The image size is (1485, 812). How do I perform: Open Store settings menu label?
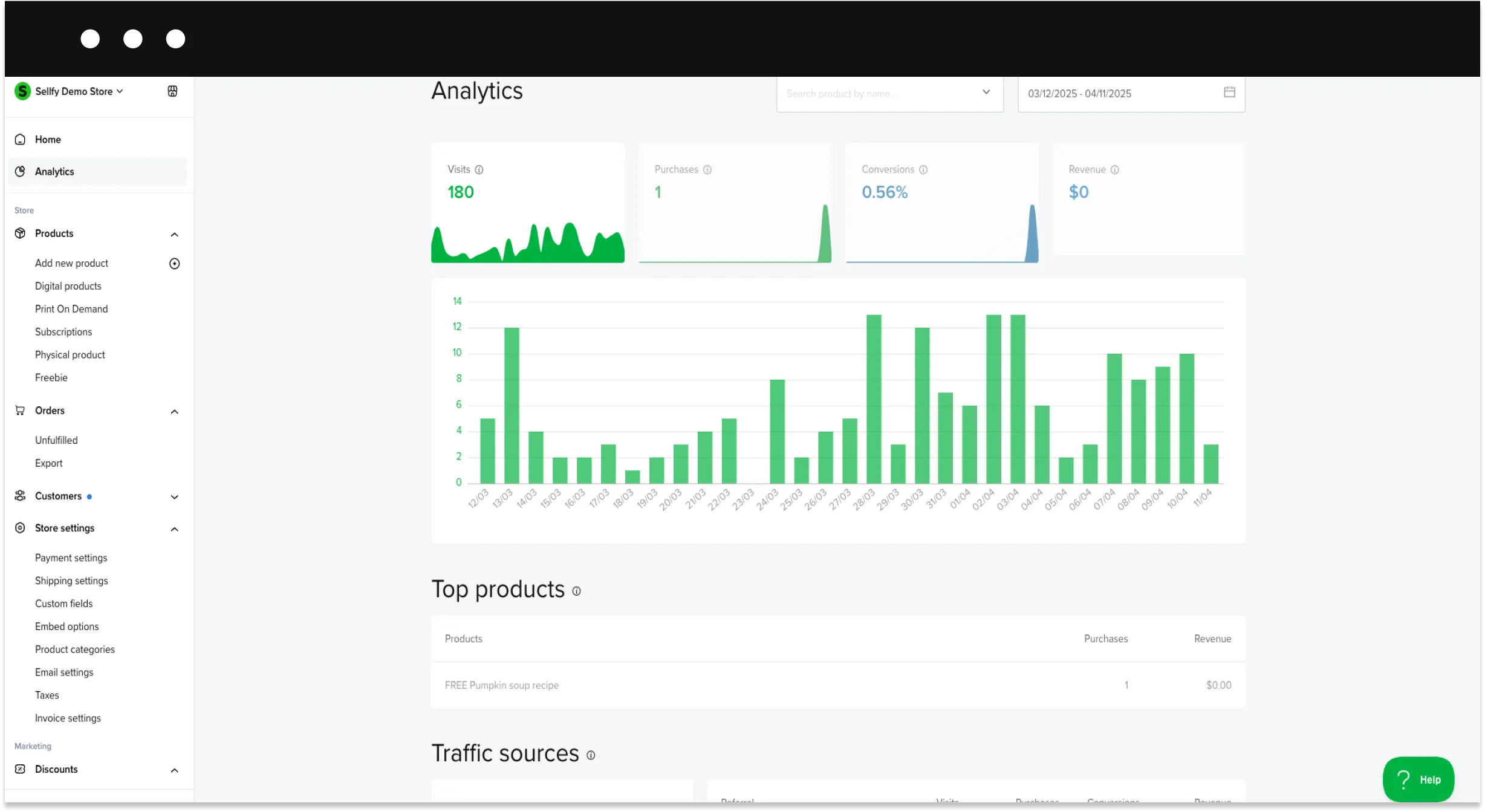[65, 528]
